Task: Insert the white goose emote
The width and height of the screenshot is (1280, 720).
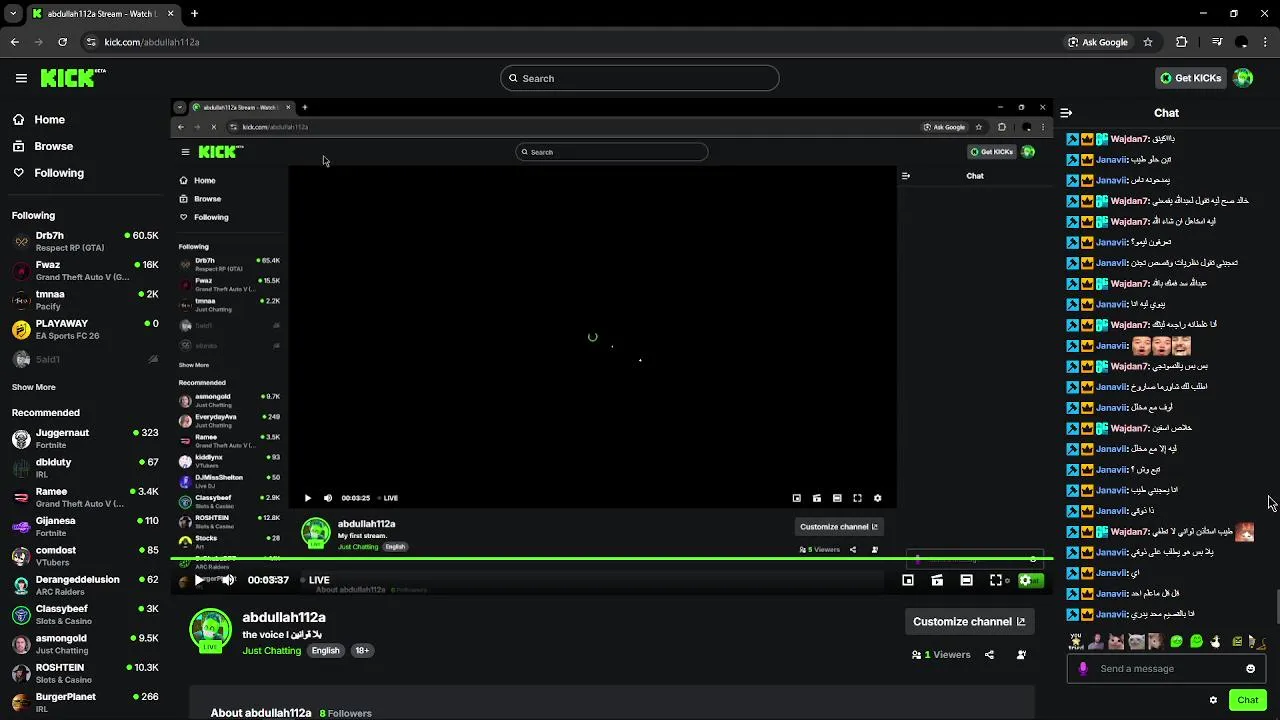Action: pos(1215,641)
